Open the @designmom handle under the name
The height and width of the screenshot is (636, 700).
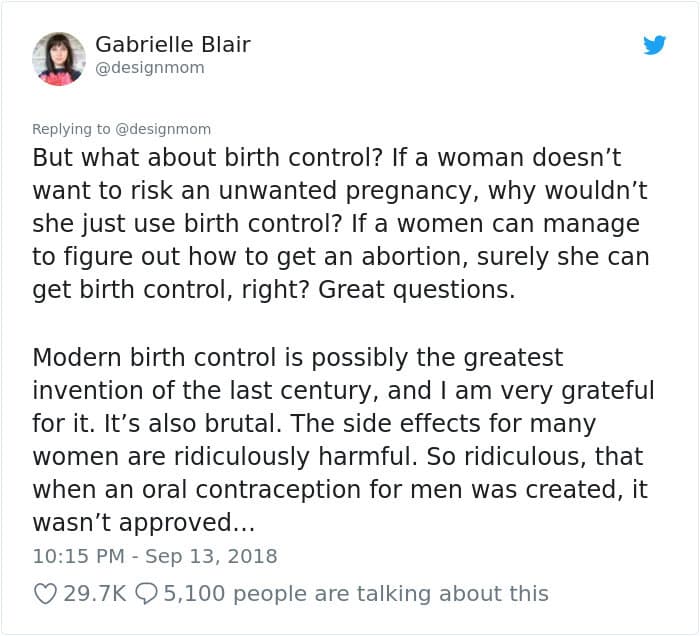(x=150, y=68)
